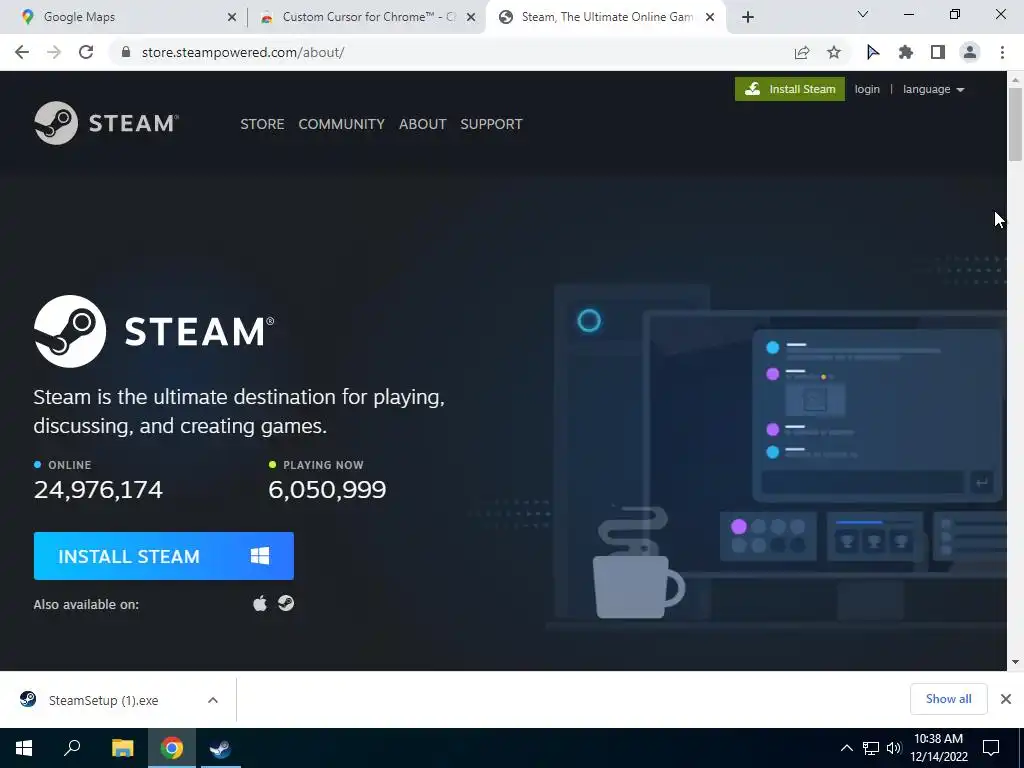Click the 'ONLINE' label
This screenshot has height=768, width=1024.
[70, 465]
